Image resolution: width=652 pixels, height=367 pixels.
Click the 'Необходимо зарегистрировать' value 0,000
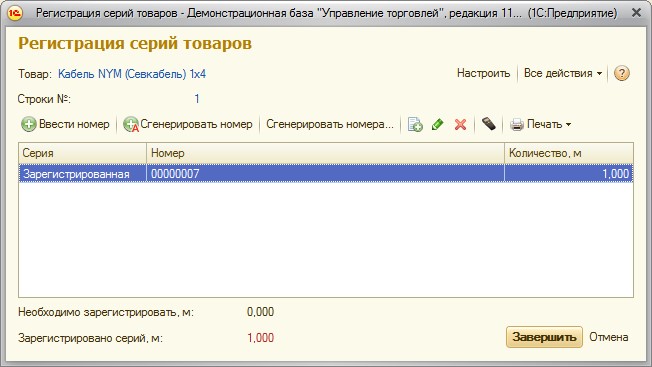[260, 312]
